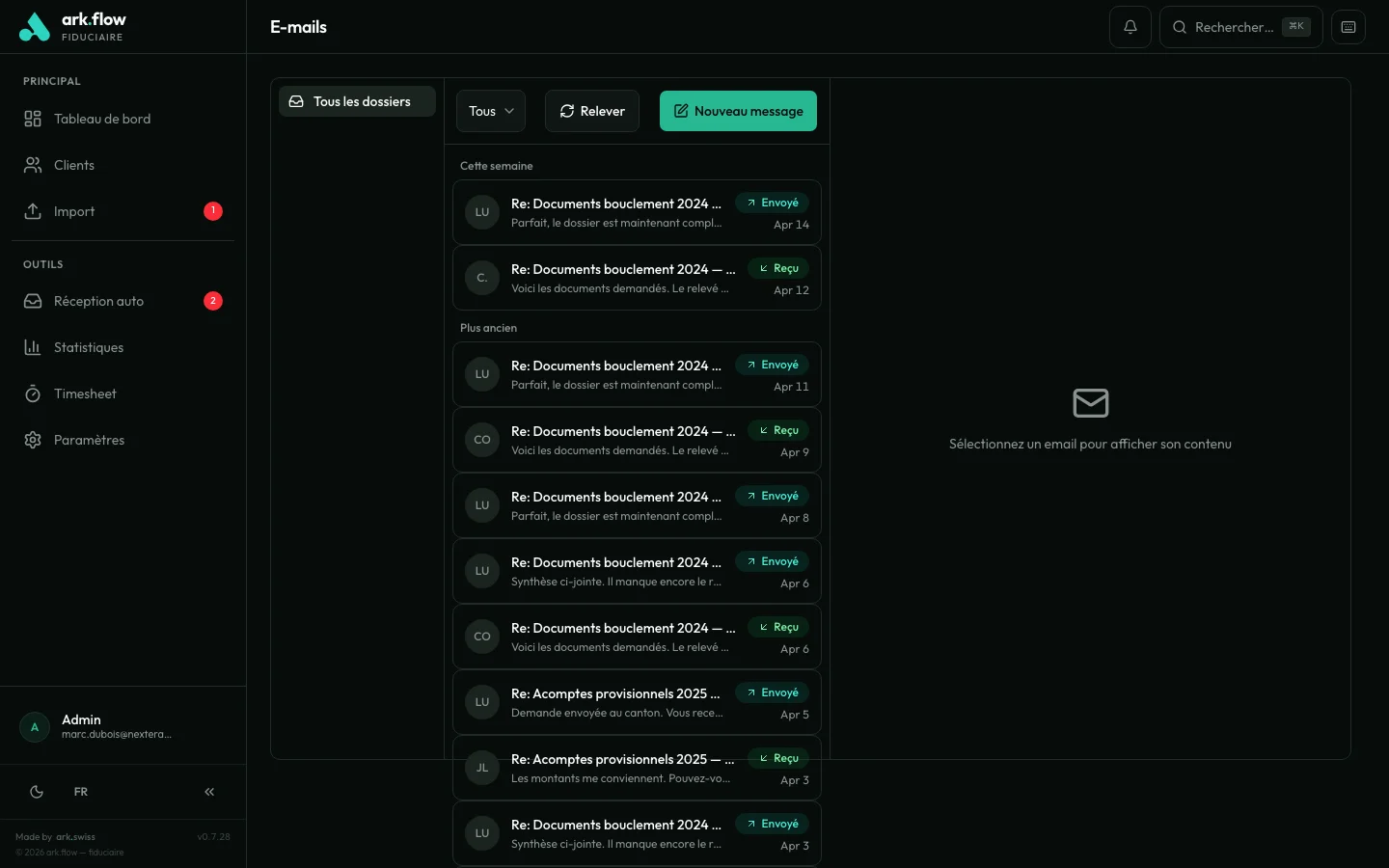
Task: Click the notifications bell icon
Action: click(x=1130, y=27)
